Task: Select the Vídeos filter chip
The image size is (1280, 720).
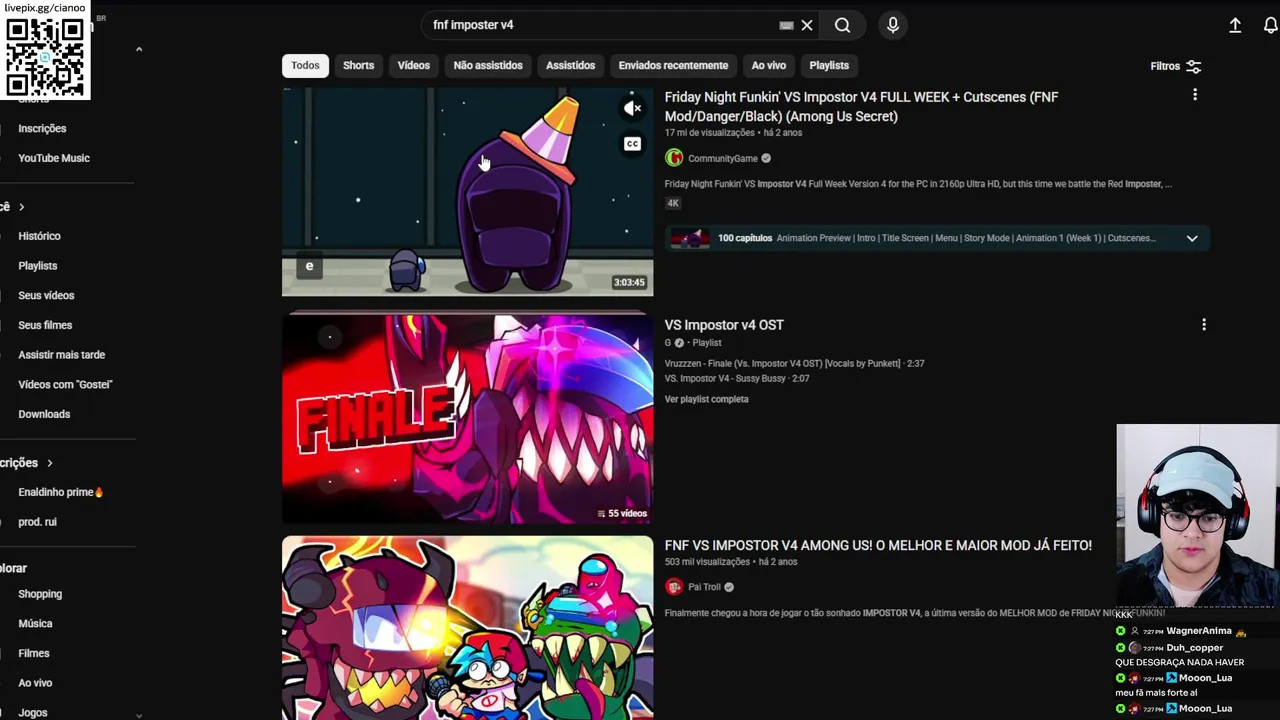Action: 413,65
